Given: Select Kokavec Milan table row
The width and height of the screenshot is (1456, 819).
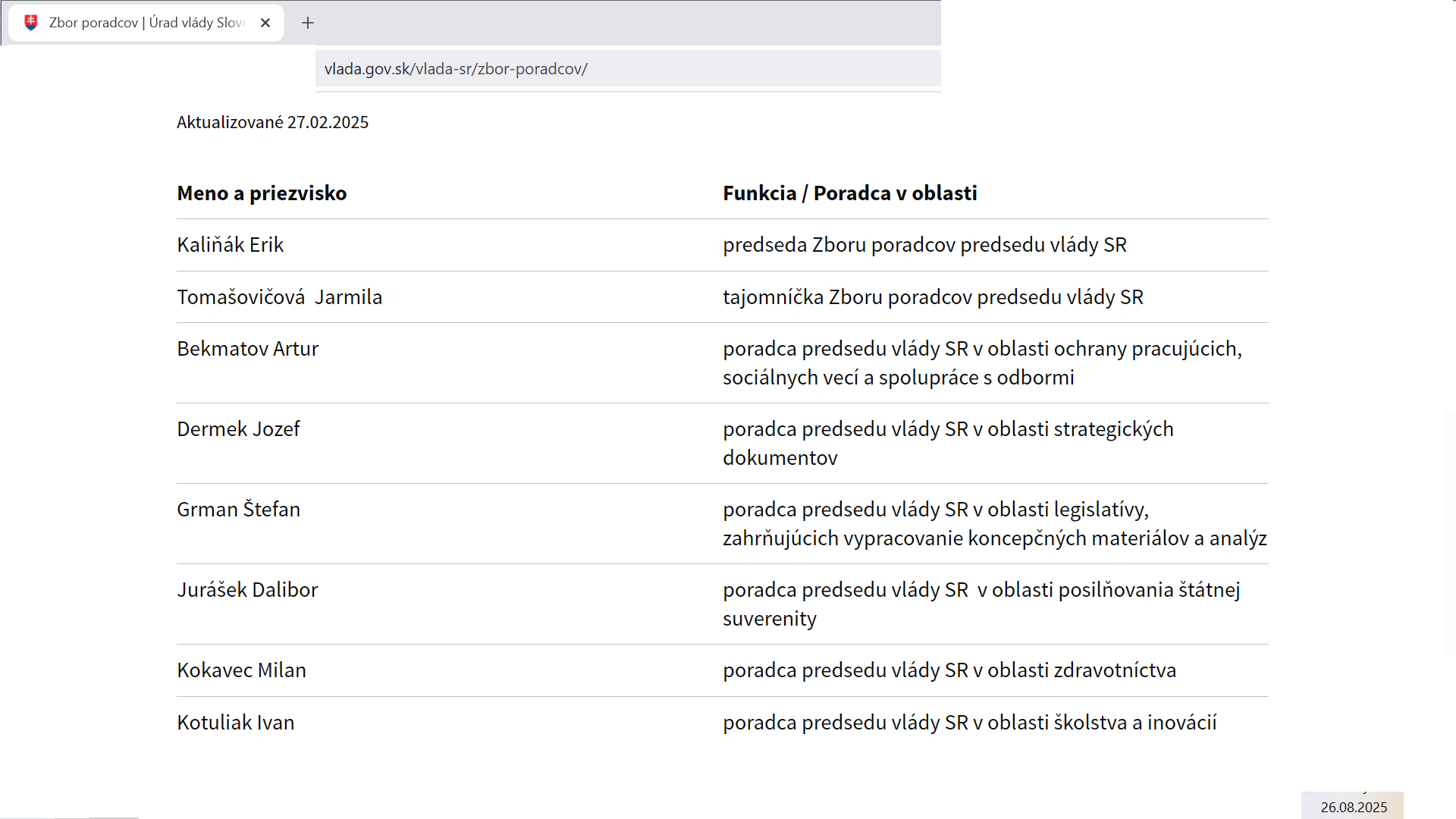Looking at the screenshot, I should click(x=722, y=670).
